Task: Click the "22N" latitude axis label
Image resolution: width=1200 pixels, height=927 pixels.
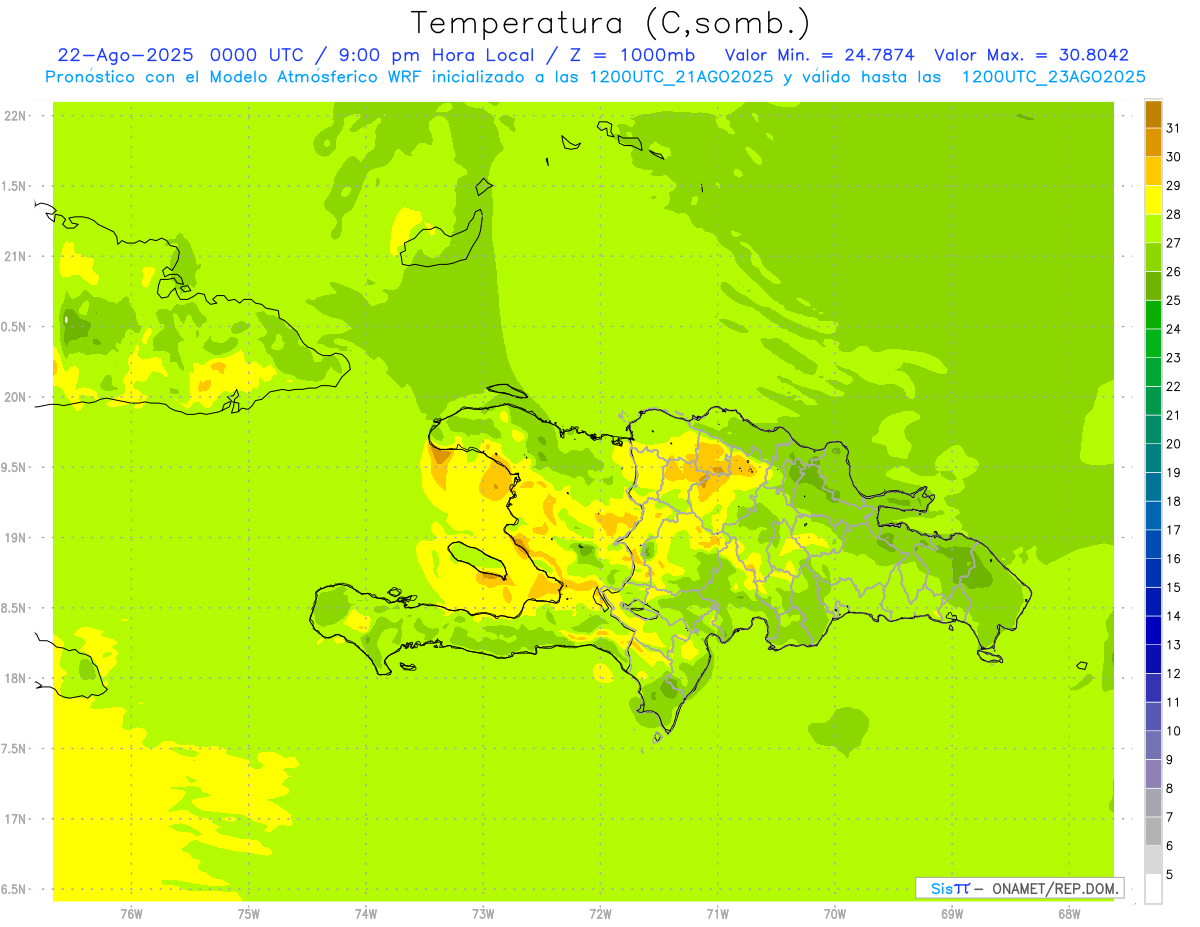Action: pos(14,115)
